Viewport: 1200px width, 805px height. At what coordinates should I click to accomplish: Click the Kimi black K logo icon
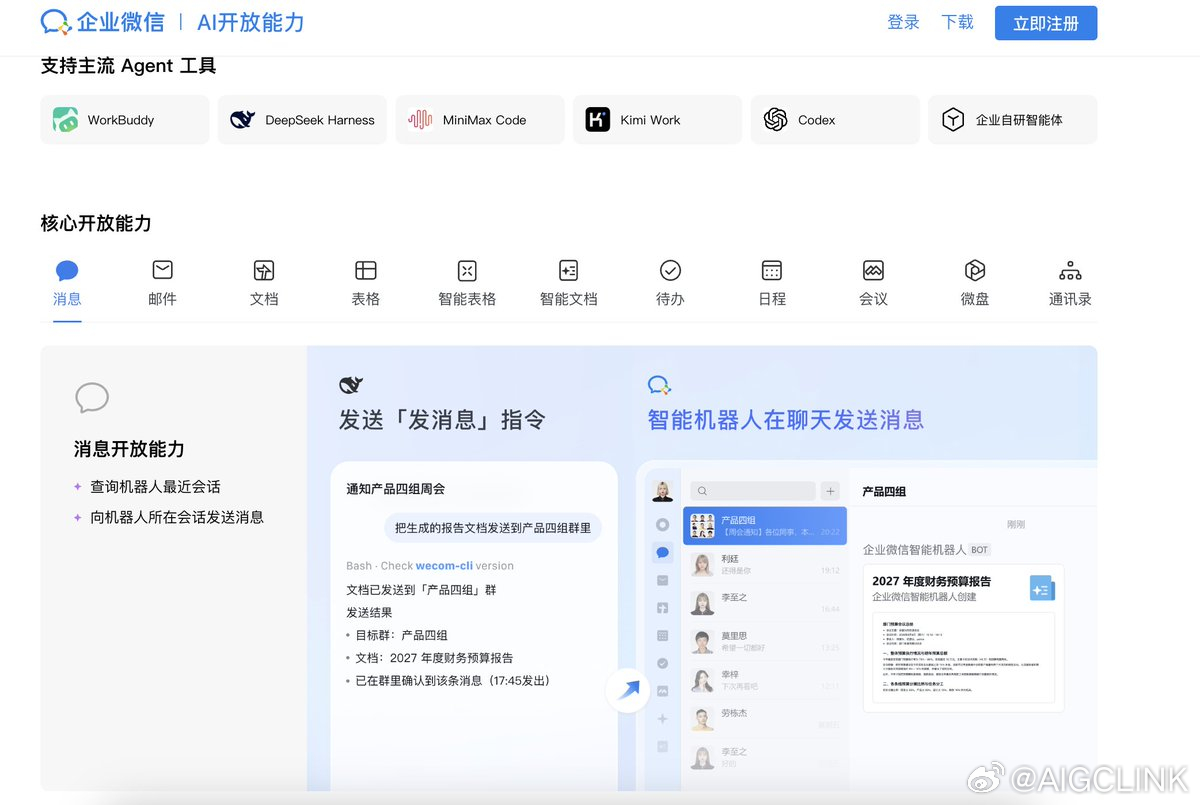point(598,120)
